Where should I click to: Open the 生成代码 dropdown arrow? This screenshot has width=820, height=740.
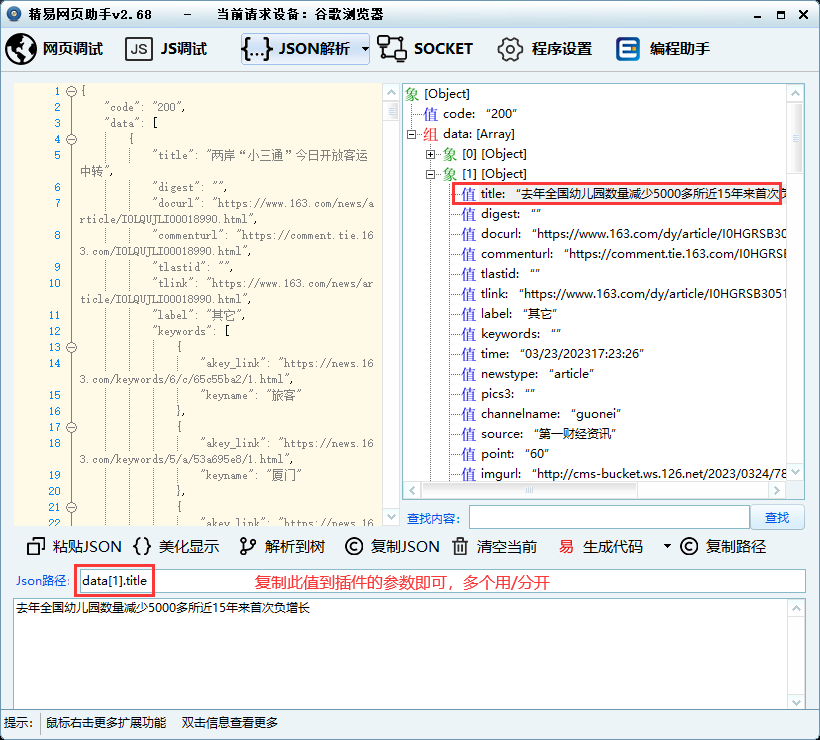coord(667,547)
